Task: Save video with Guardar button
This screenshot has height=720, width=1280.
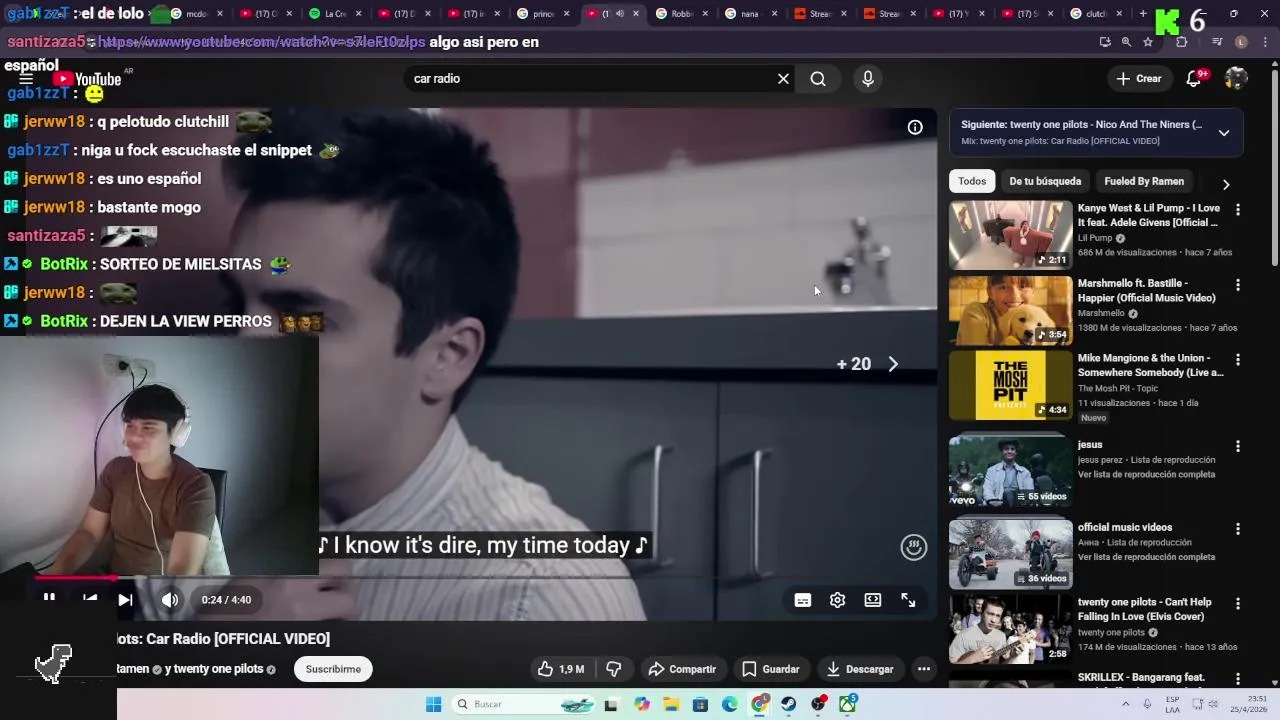Action: point(770,669)
